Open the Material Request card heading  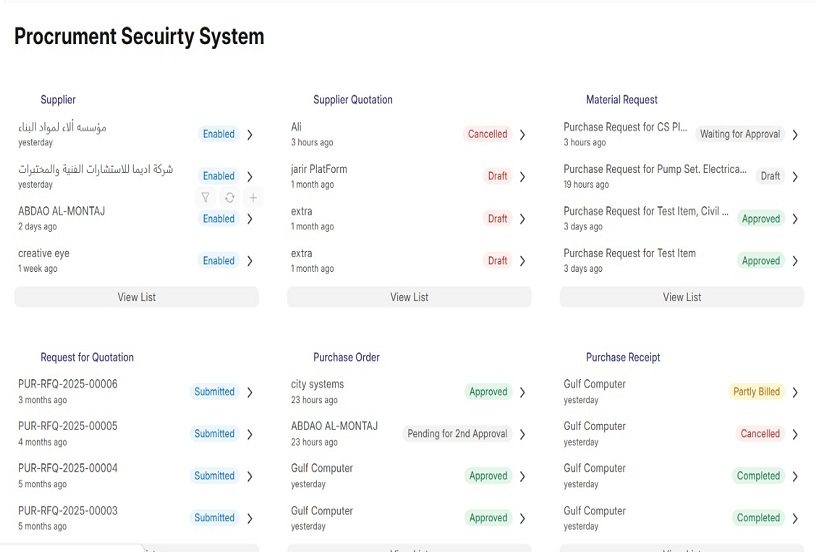[x=621, y=100]
